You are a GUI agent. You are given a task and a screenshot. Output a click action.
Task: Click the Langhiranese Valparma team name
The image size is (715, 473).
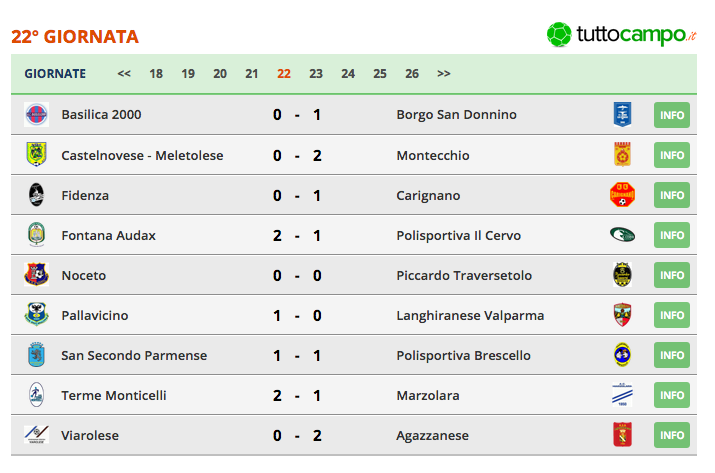coord(470,315)
